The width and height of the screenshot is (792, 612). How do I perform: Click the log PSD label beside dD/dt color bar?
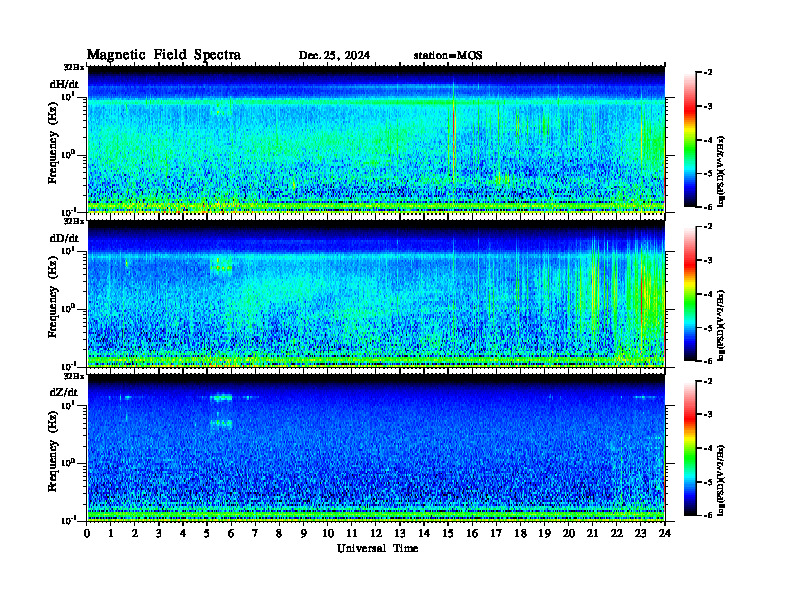coord(721,325)
